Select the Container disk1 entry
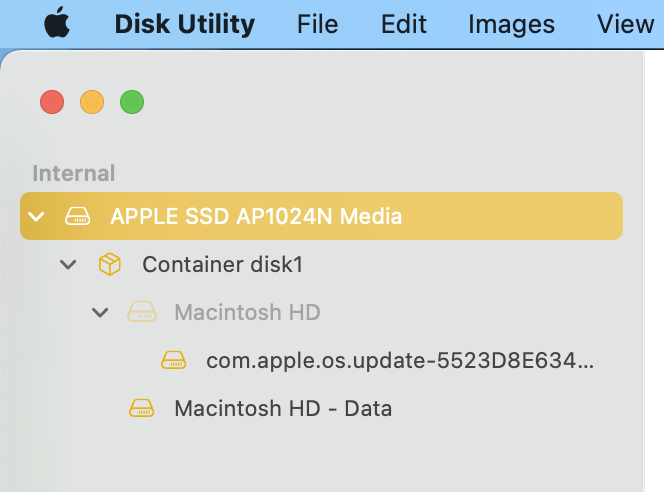This screenshot has width=664, height=492. pos(222,264)
